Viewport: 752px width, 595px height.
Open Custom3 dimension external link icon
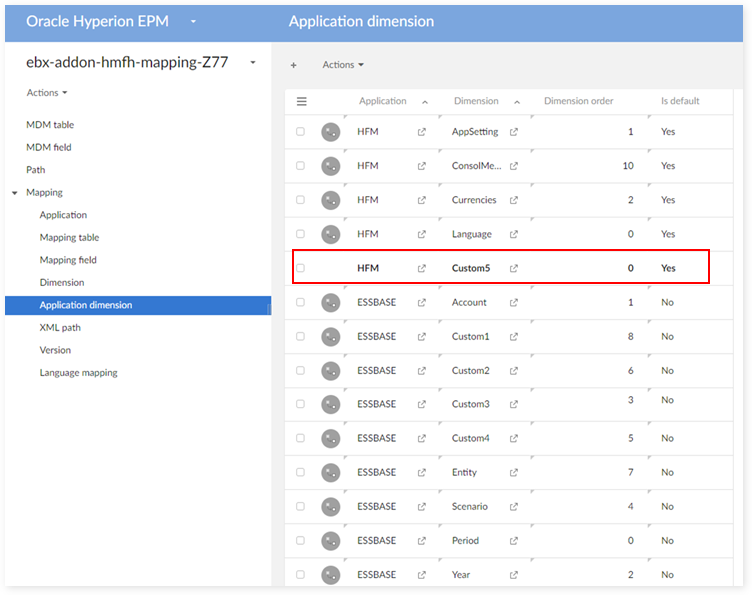(514, 404)
